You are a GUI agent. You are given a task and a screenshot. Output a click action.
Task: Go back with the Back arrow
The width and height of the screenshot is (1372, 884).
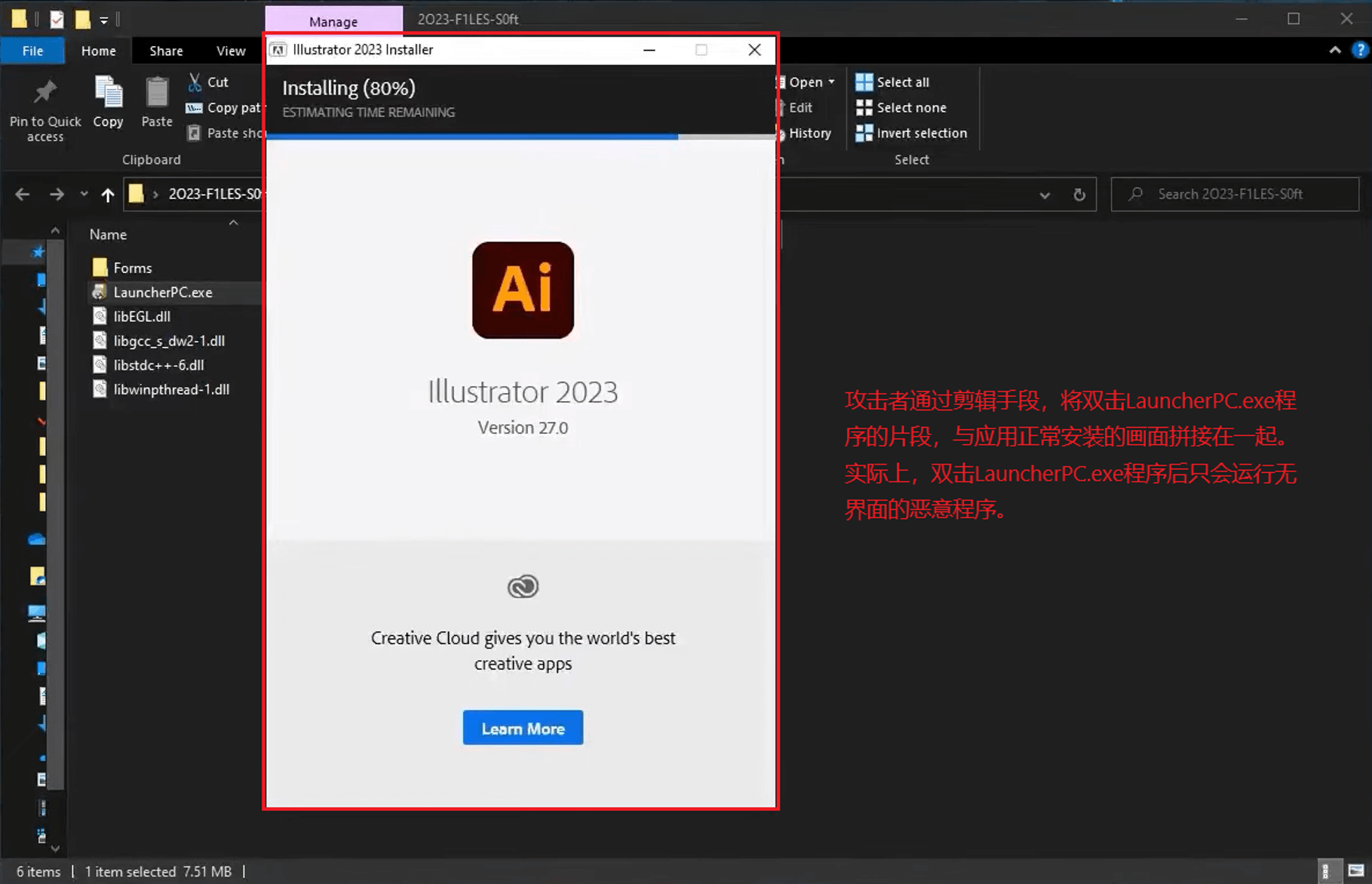(23, 195)
